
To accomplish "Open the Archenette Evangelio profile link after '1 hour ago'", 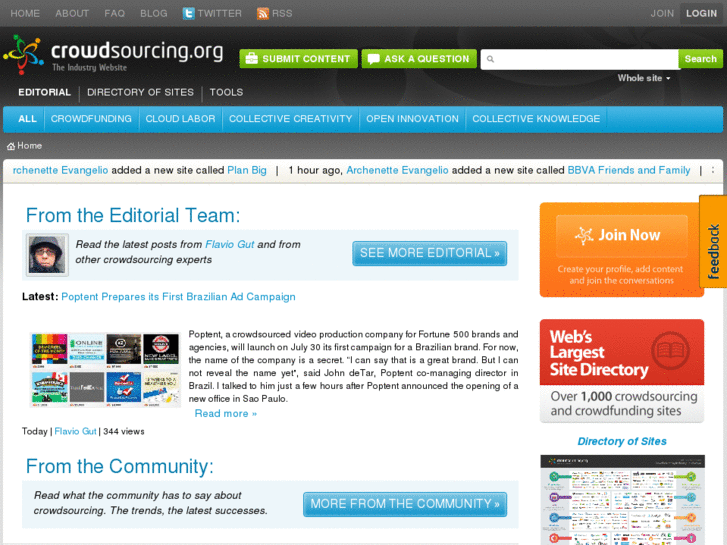I will (397, 170).
